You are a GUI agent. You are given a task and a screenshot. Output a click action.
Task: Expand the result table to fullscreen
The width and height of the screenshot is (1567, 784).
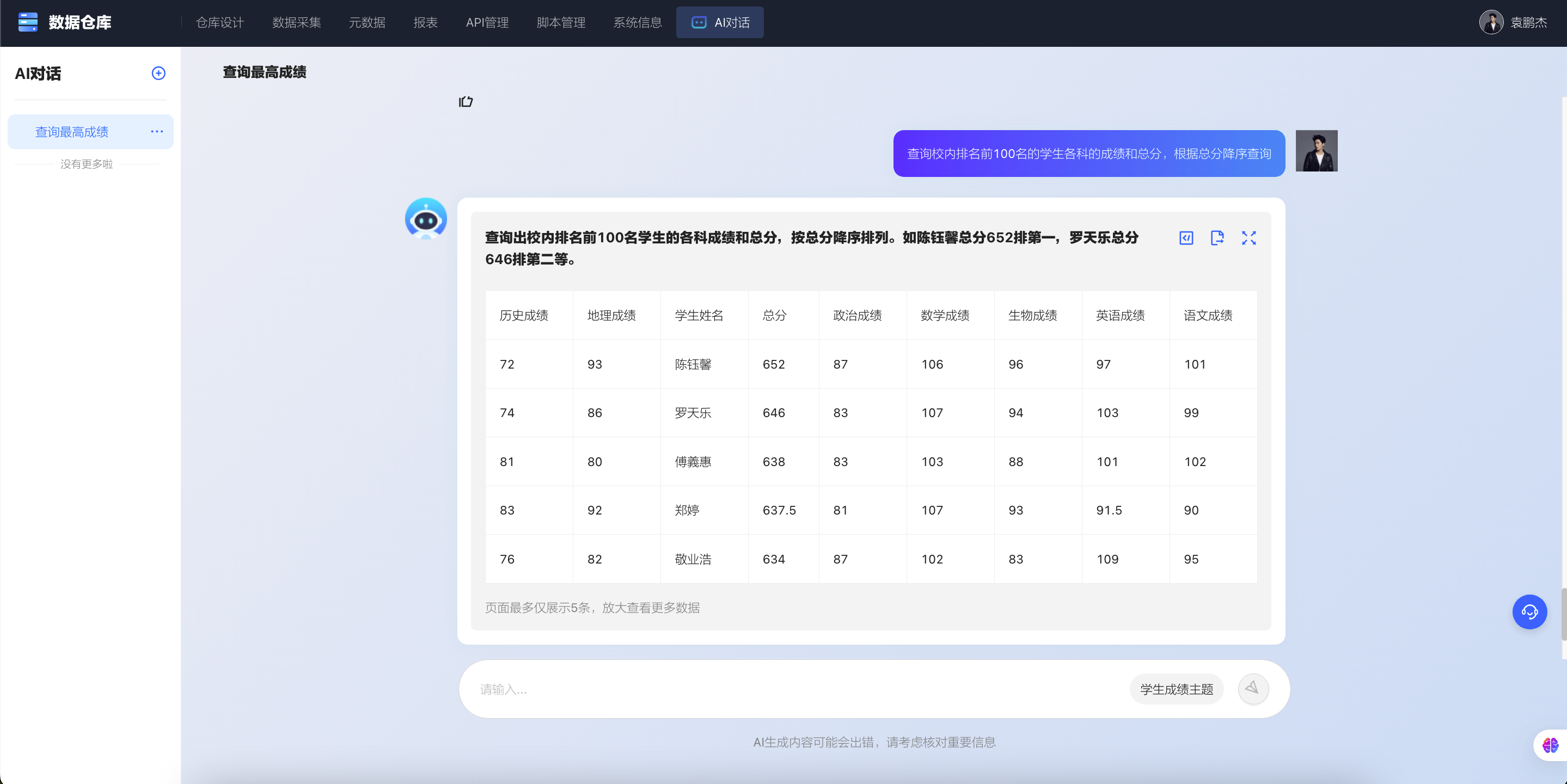point(1248,238)
